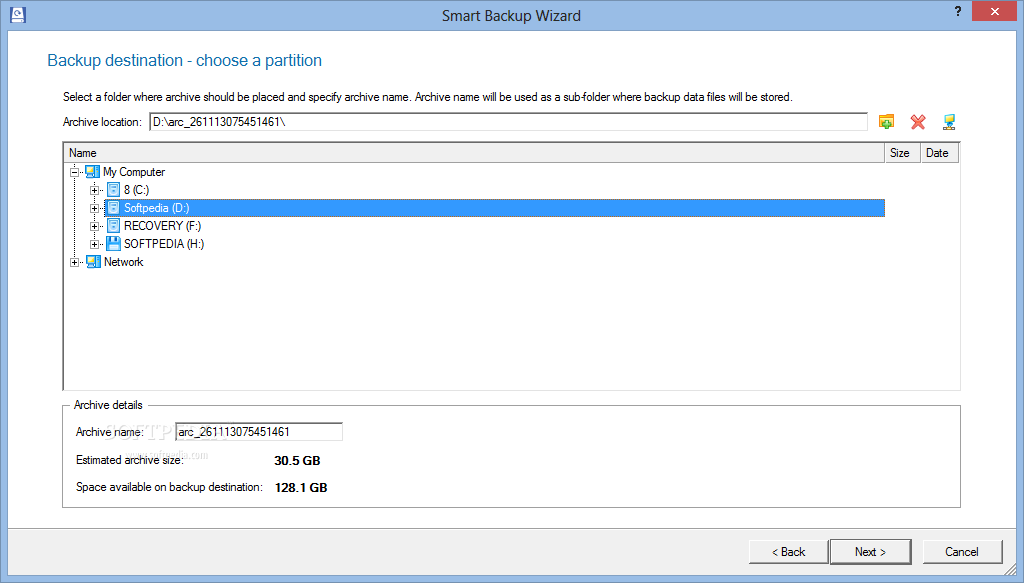The width and height of the screenshot is (1024, 583).
Task: Click the help question mark button
Action: click(x=957, y=11)
